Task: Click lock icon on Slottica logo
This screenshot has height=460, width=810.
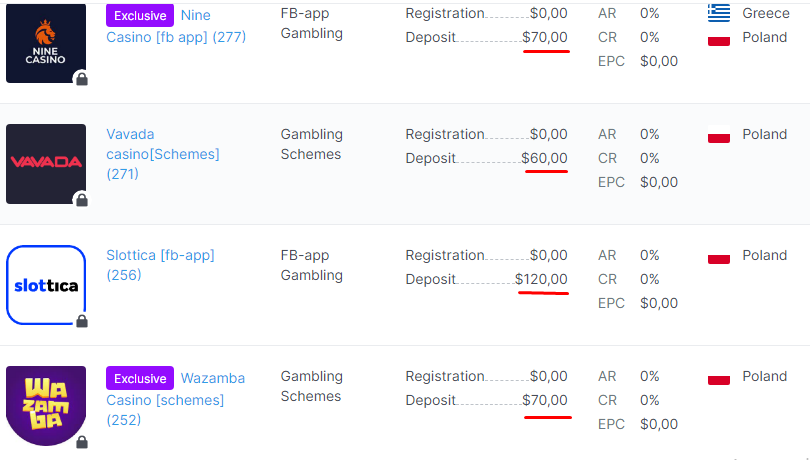Action: [82, 320]
